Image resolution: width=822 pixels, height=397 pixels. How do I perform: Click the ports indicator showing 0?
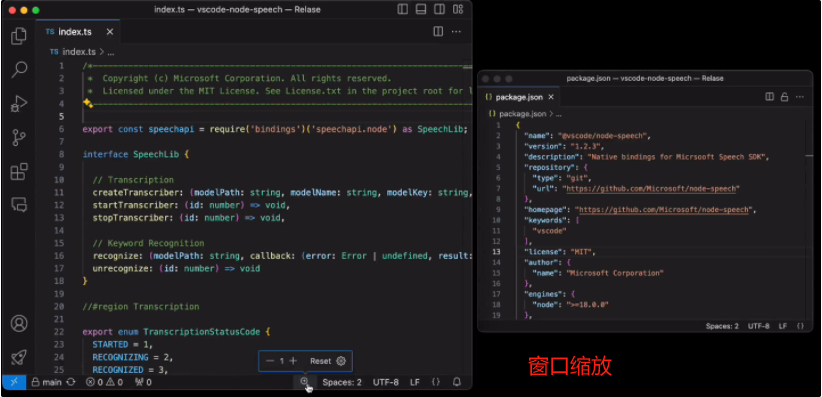point(143,382)
